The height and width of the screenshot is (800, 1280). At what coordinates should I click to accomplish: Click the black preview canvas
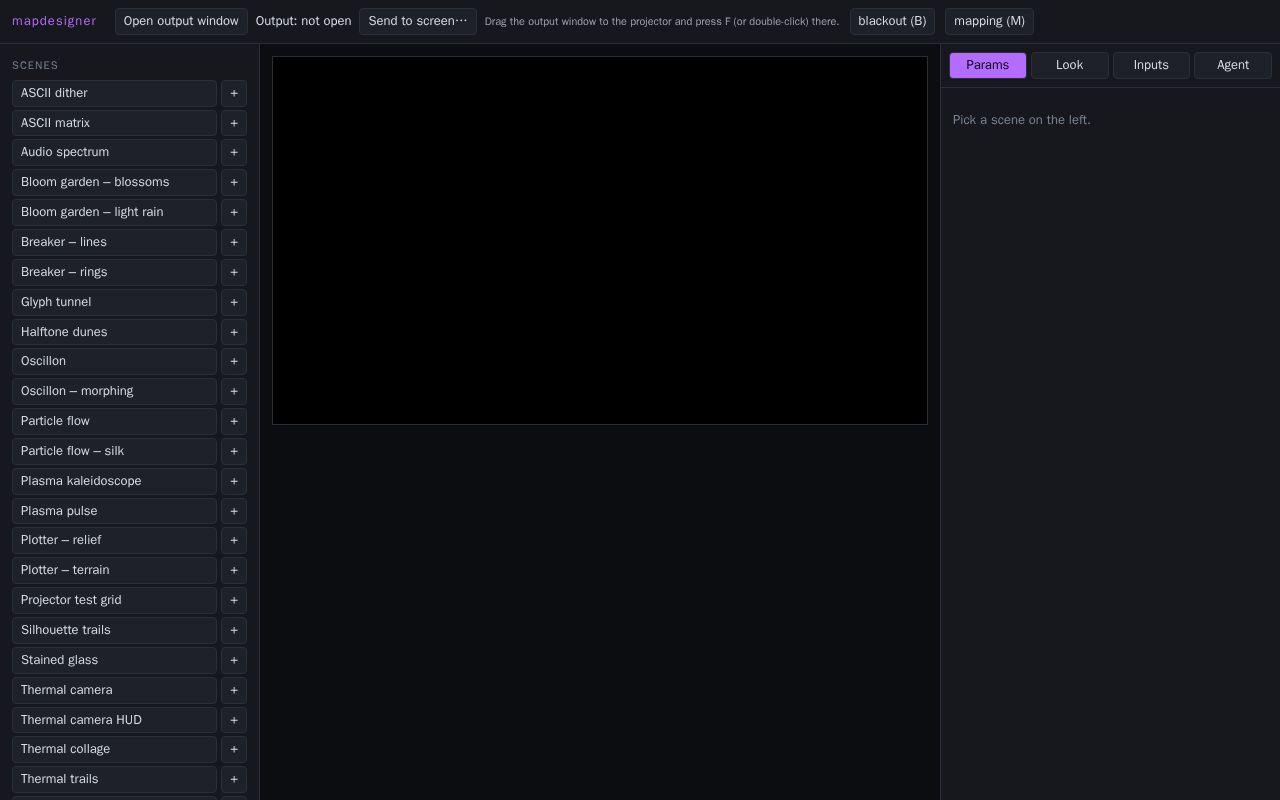coord(600,241)
